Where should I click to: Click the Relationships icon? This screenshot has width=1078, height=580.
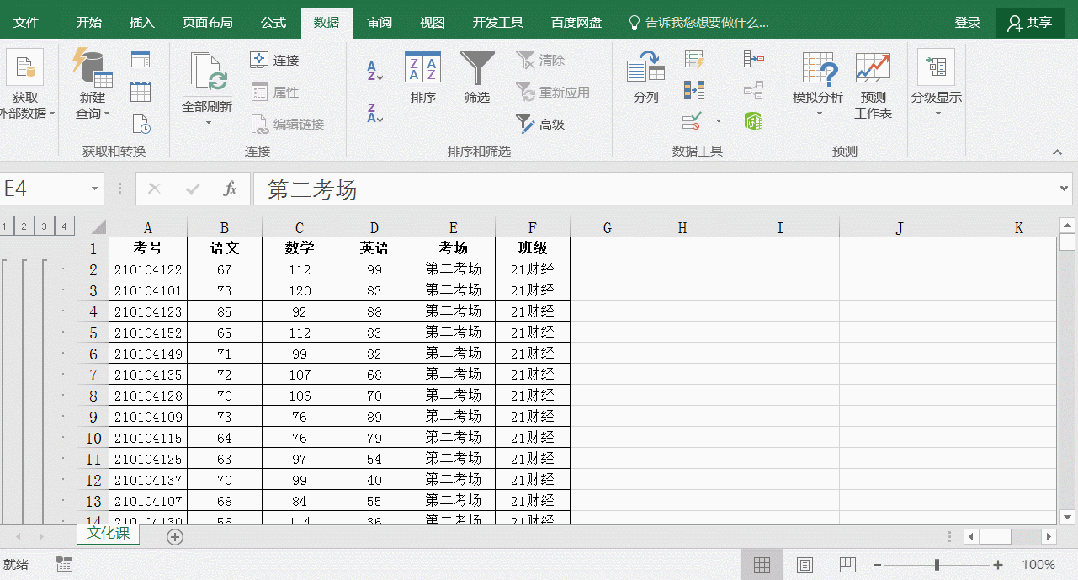tap(754, 90)
